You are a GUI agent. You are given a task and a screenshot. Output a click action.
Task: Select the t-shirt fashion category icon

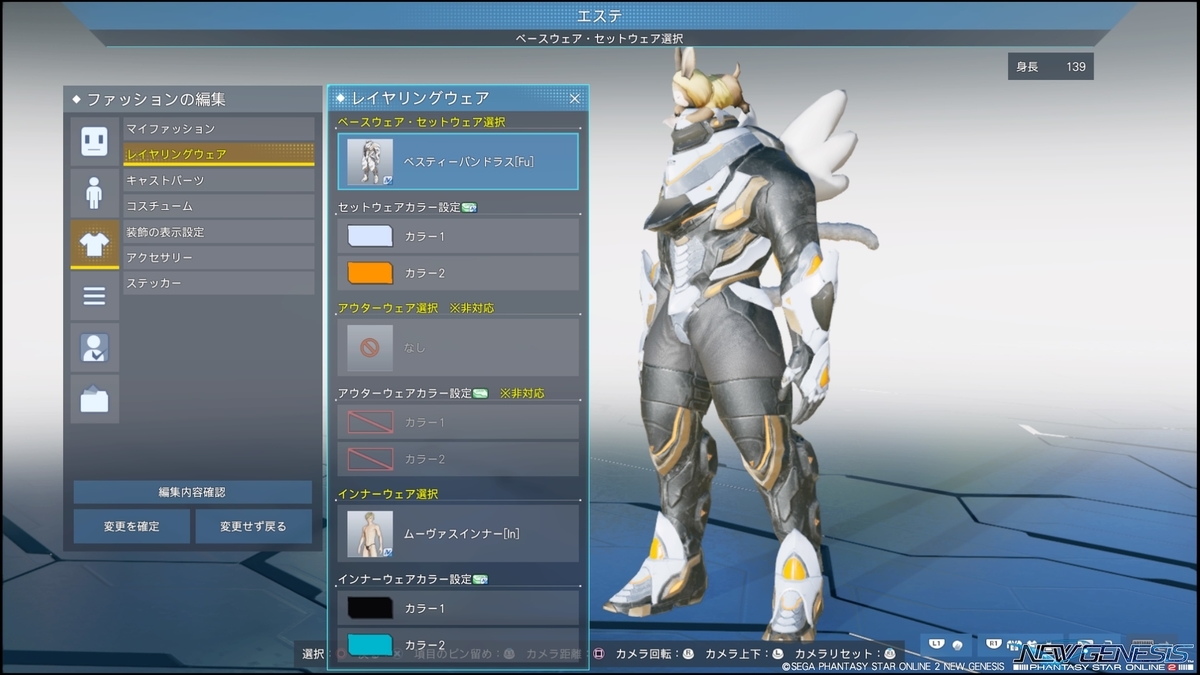click(95, 244)
